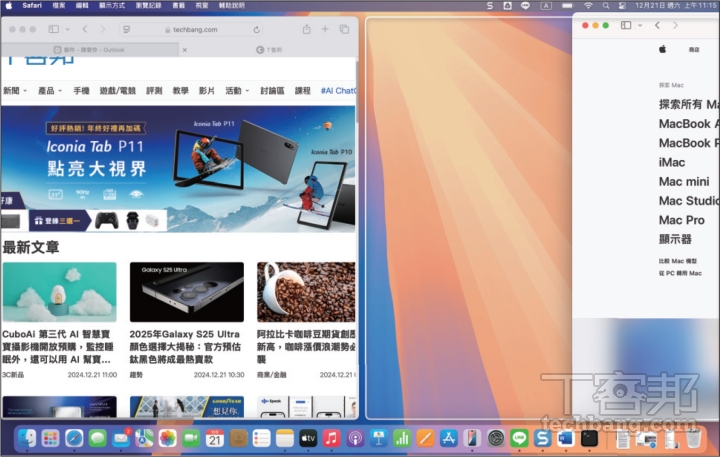720x457 pixels.
Task: Open Messages from the Dock
Action: 97,438
